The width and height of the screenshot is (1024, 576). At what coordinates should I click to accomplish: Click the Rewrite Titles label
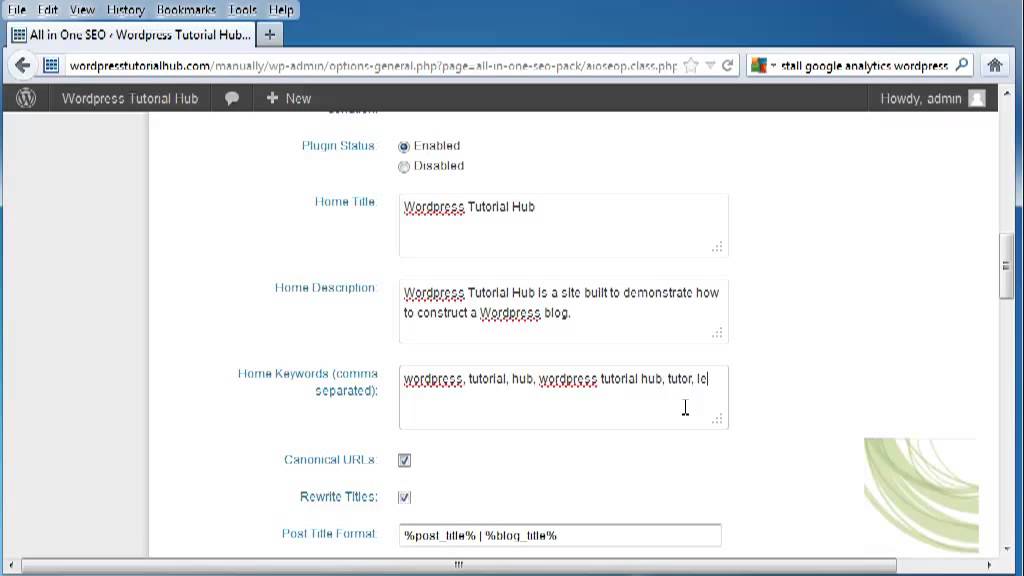click(339, 497)
